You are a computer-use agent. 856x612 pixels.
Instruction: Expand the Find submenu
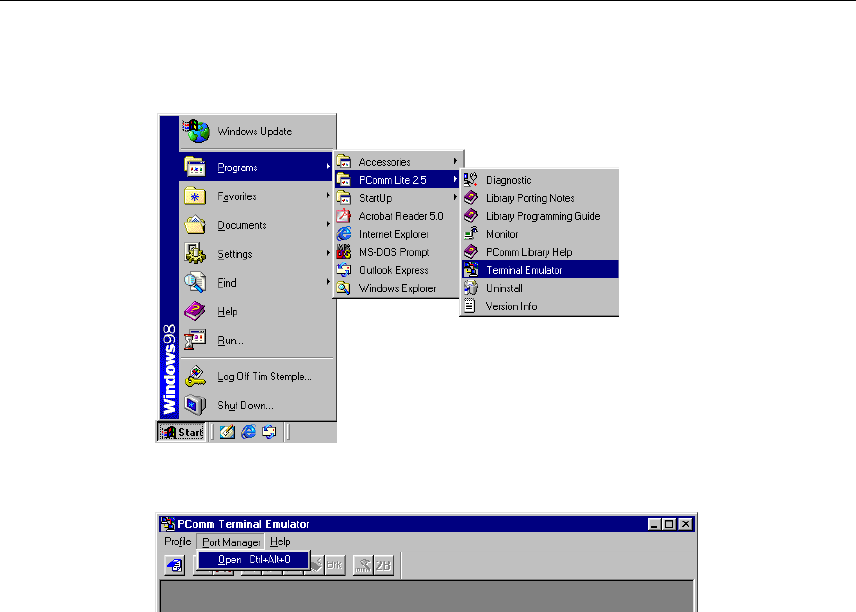[x=257, y=283]
